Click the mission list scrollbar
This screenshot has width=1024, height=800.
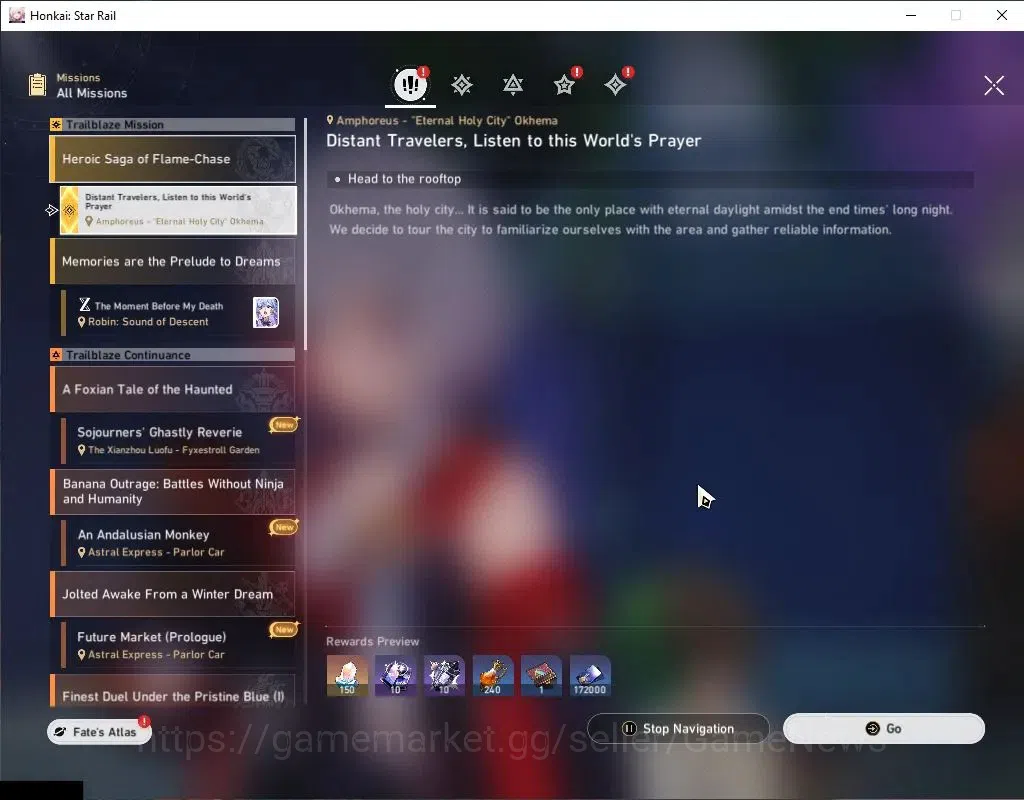[x=305, y=234]
